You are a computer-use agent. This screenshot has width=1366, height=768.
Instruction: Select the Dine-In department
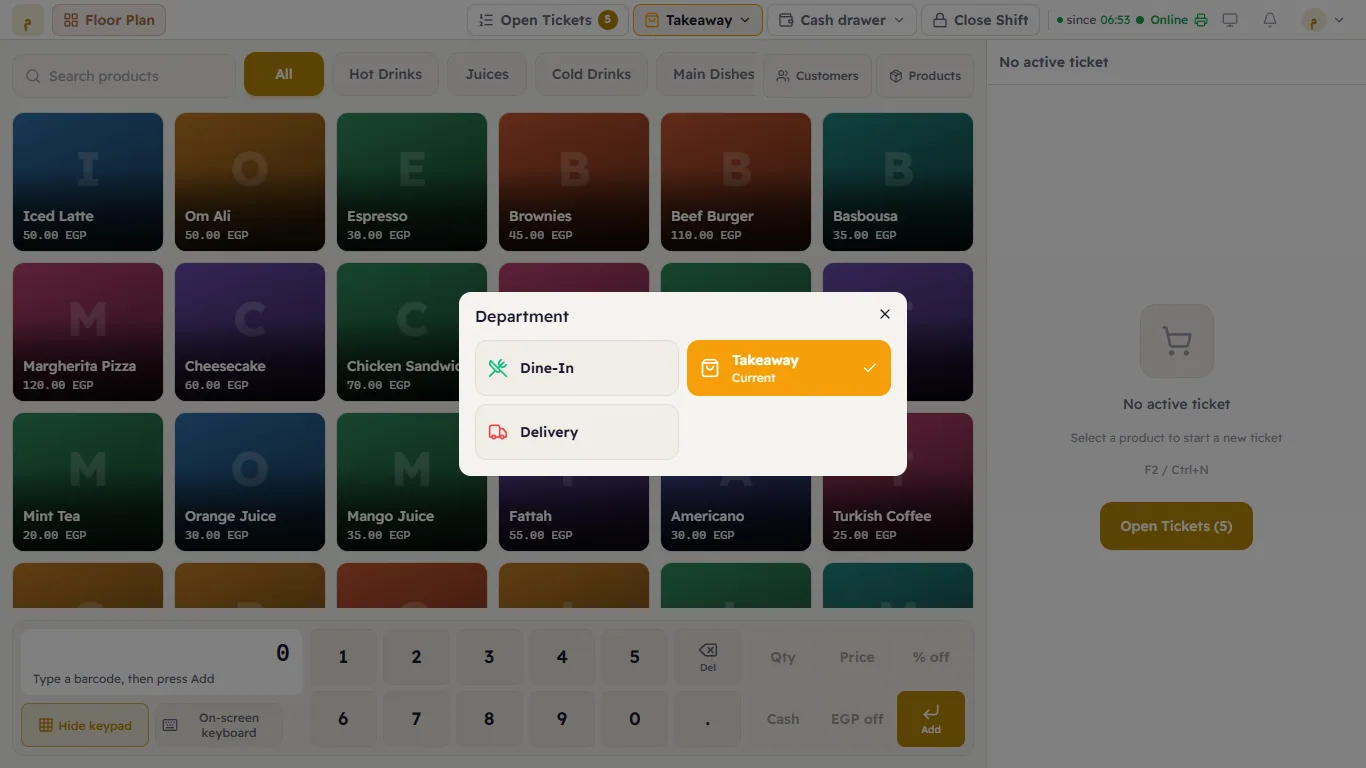pyautogui.click(x=577, y=368)
